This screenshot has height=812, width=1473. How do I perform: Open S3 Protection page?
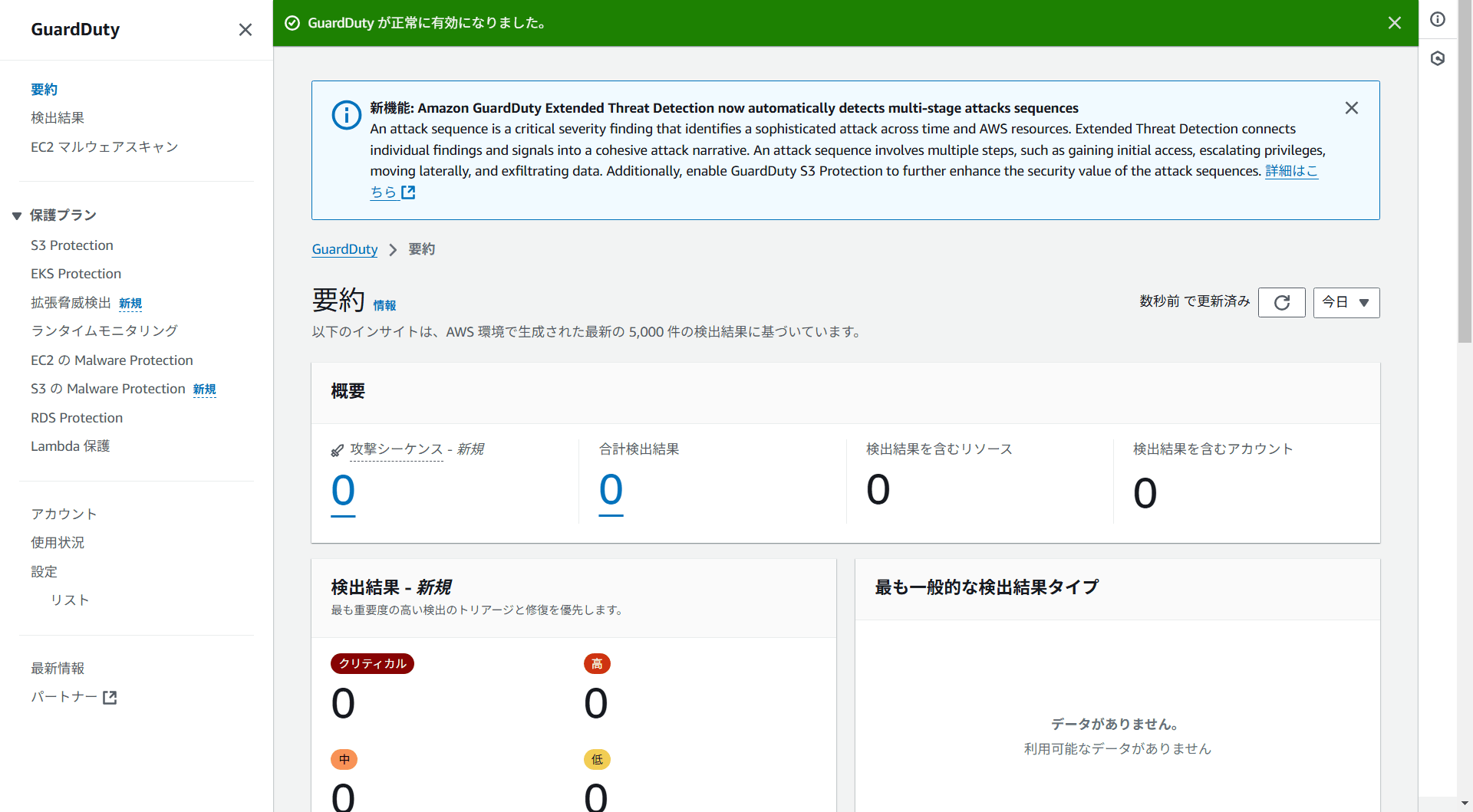click(72, 245)
